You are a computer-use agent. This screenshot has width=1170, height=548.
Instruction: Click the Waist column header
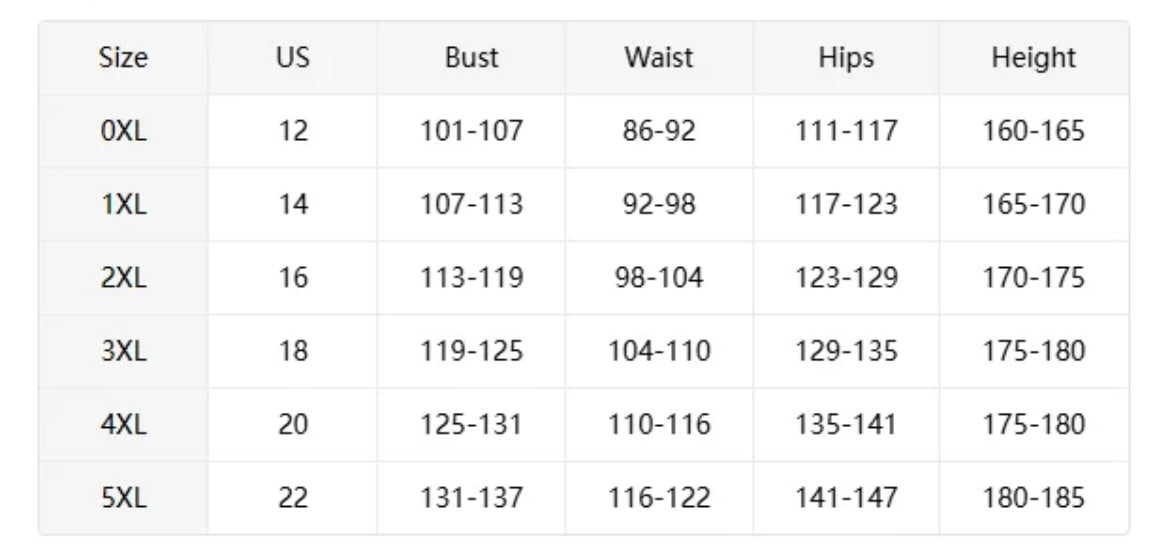[659, 58]
